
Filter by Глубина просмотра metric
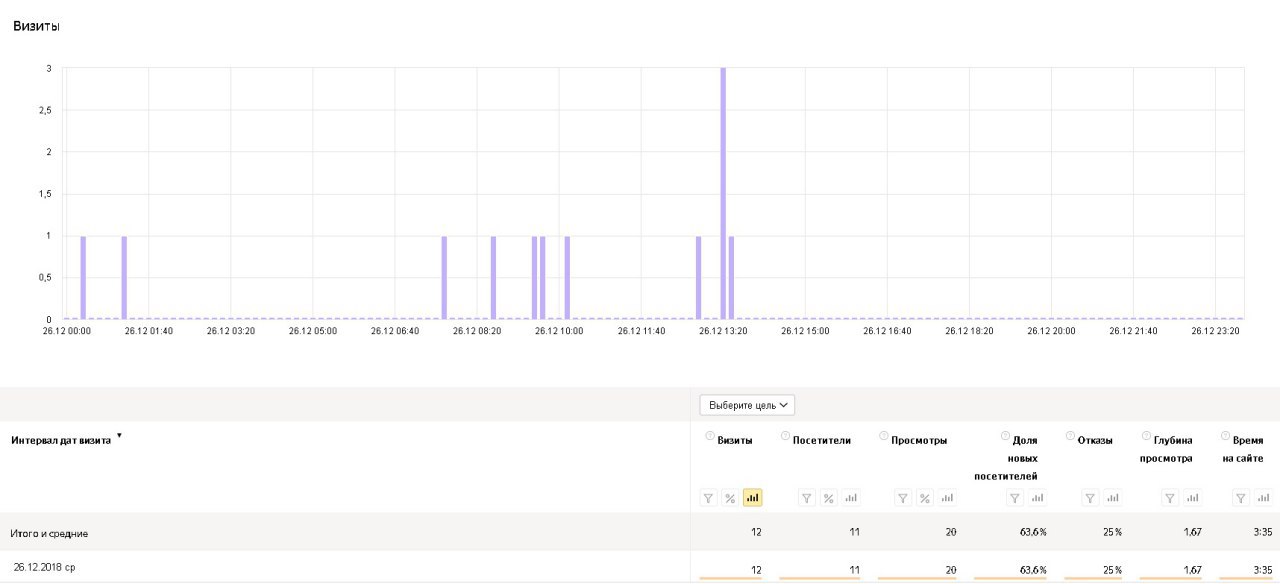click(x=1170, y=498)
